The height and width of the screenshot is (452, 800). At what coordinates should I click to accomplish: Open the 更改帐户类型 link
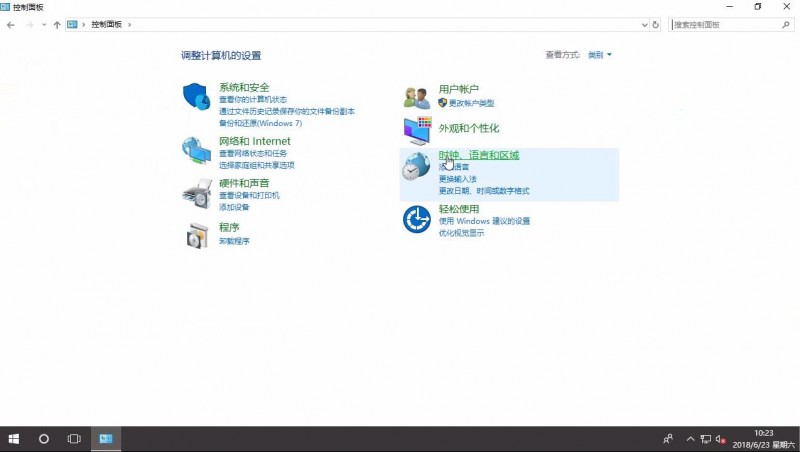coord(471,103)
